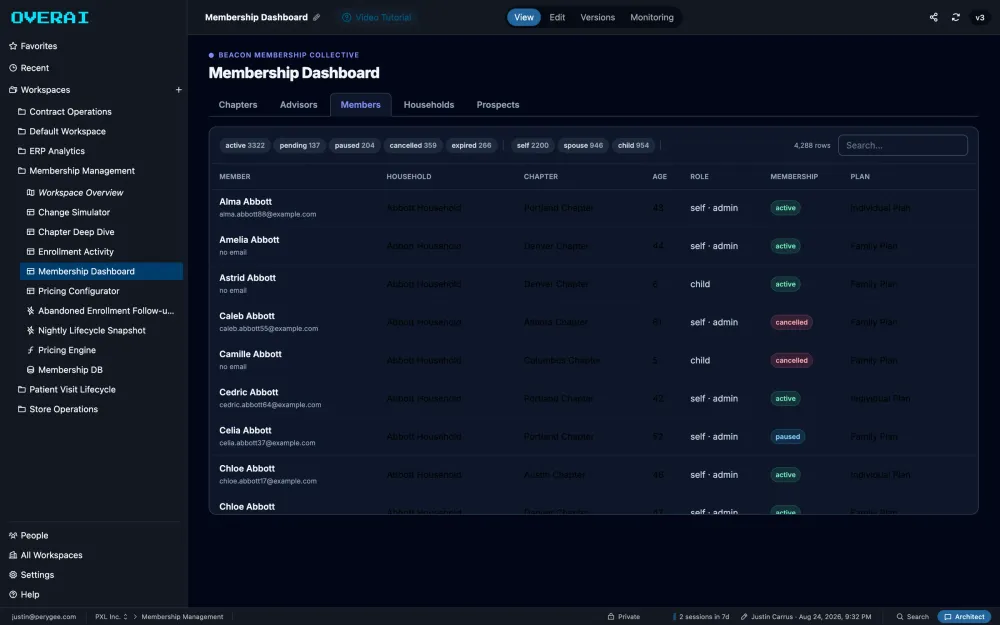Viewport: 1000px width, 625px height.
Task: Click the OVERAI logo
Action: tap(50, 17)
